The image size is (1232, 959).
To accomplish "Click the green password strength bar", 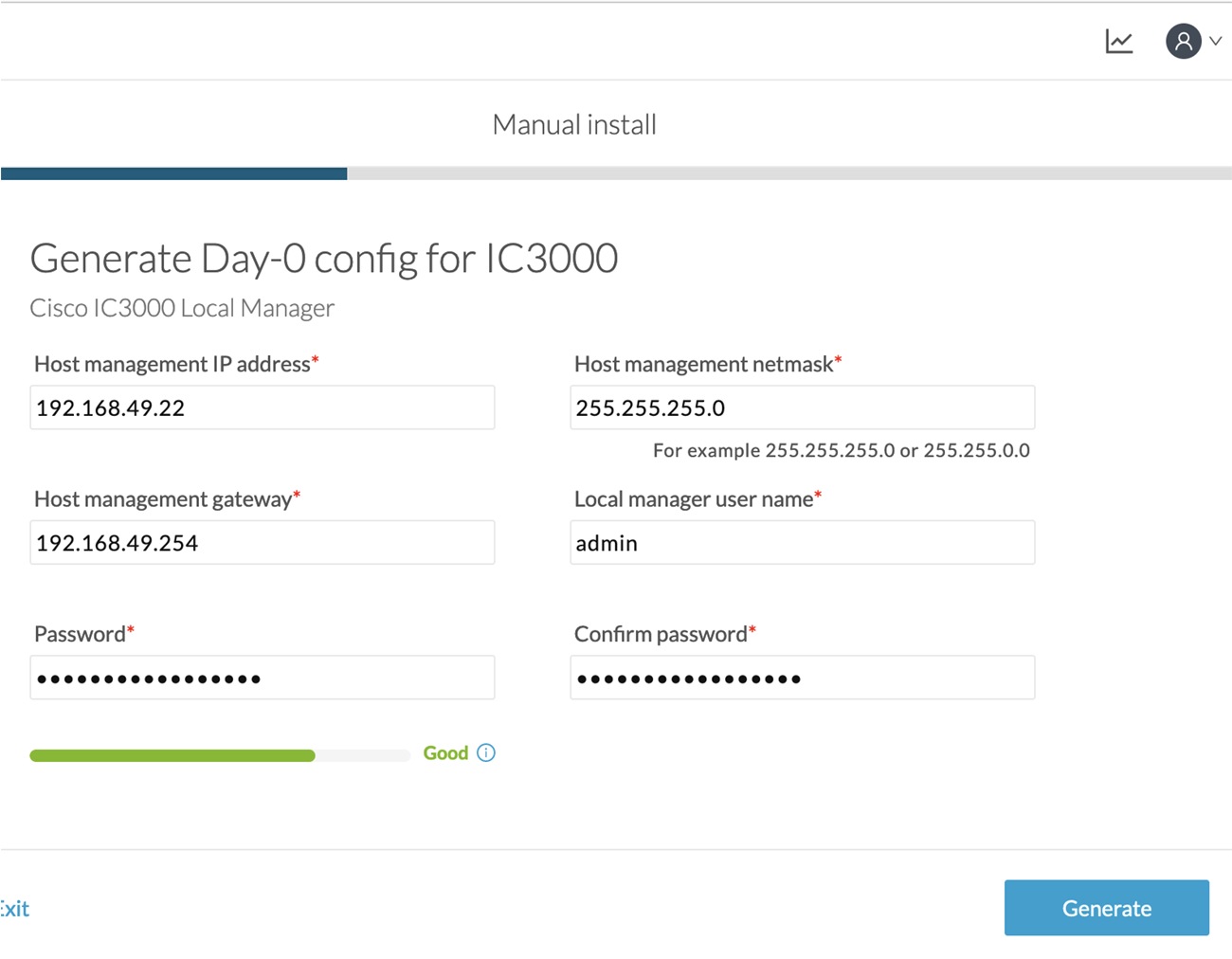I will click(172, 755).
